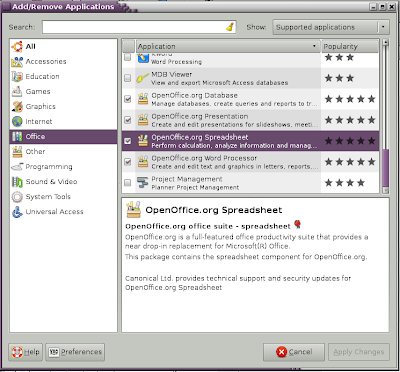Open Help
Image resolution: width=400 pixels, height=372 pixels.
point(26,352)
